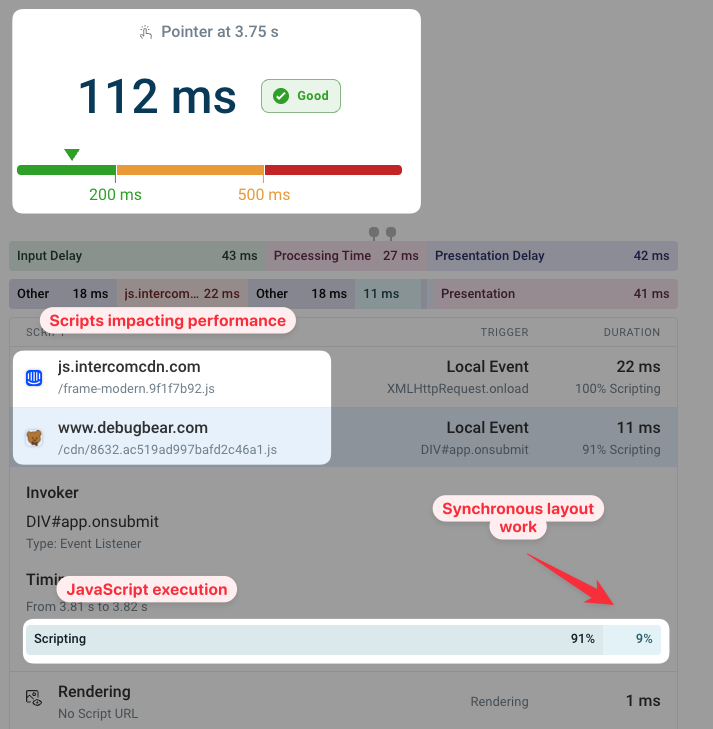Viewport: 713px width, 729px height.
Task: Click the Trigger column header
Action: coord(504,332)
